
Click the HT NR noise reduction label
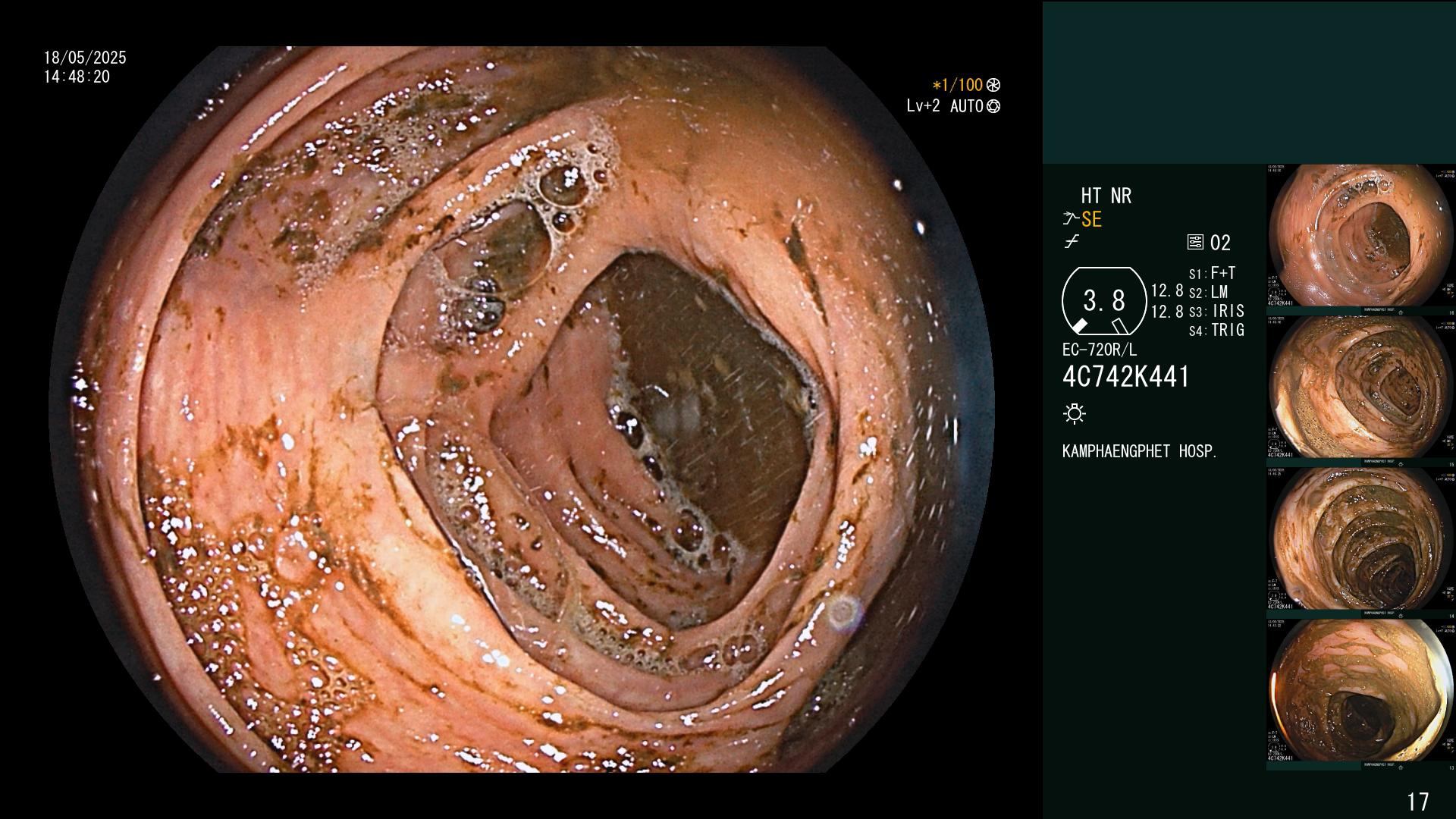(1106, 196)
